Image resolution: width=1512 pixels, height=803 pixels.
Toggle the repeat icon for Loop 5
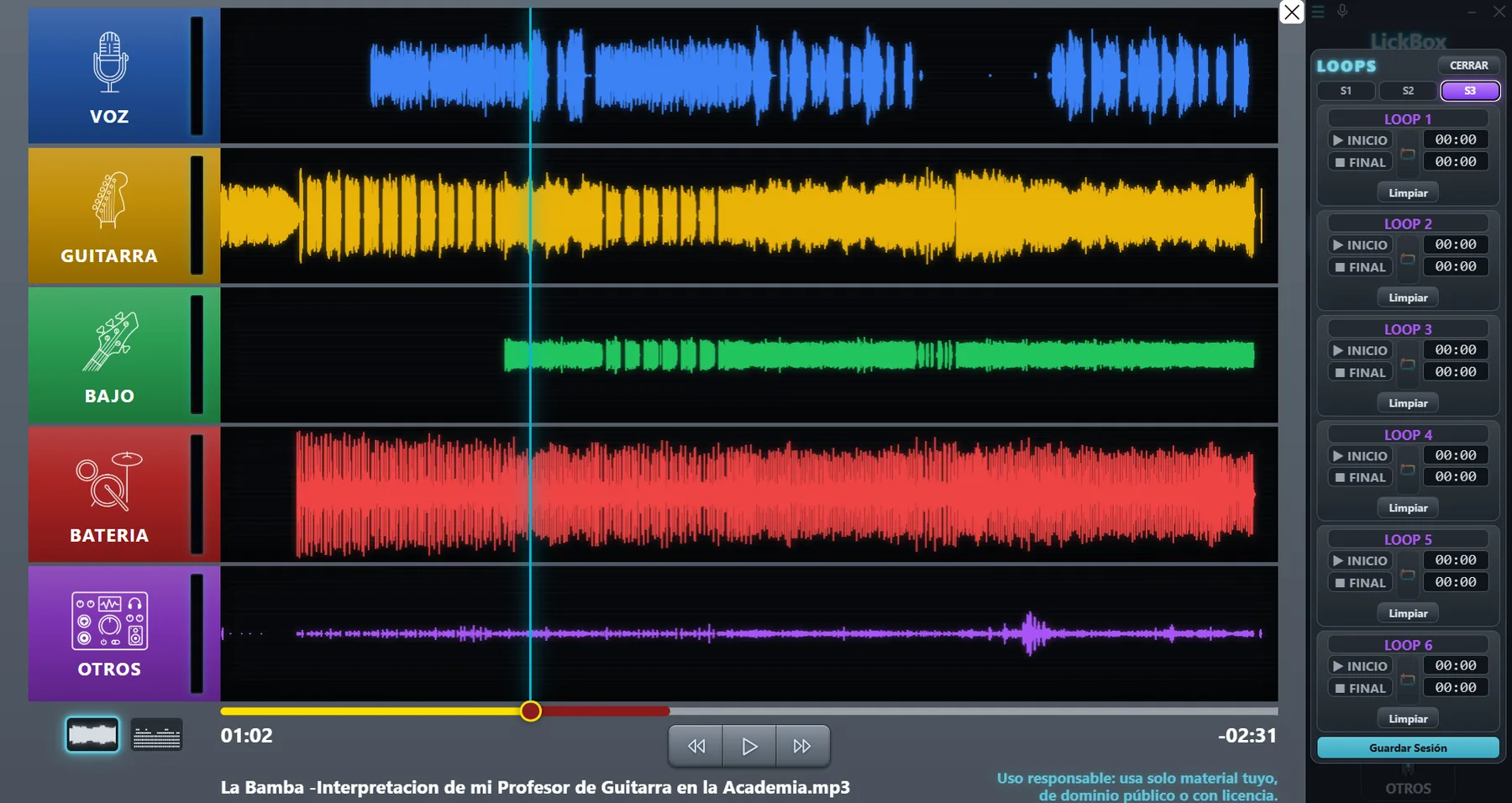coord(1408,575)
